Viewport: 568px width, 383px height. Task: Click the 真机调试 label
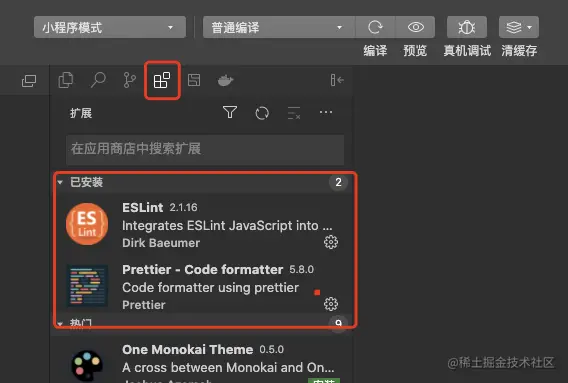tap(467, 51)
